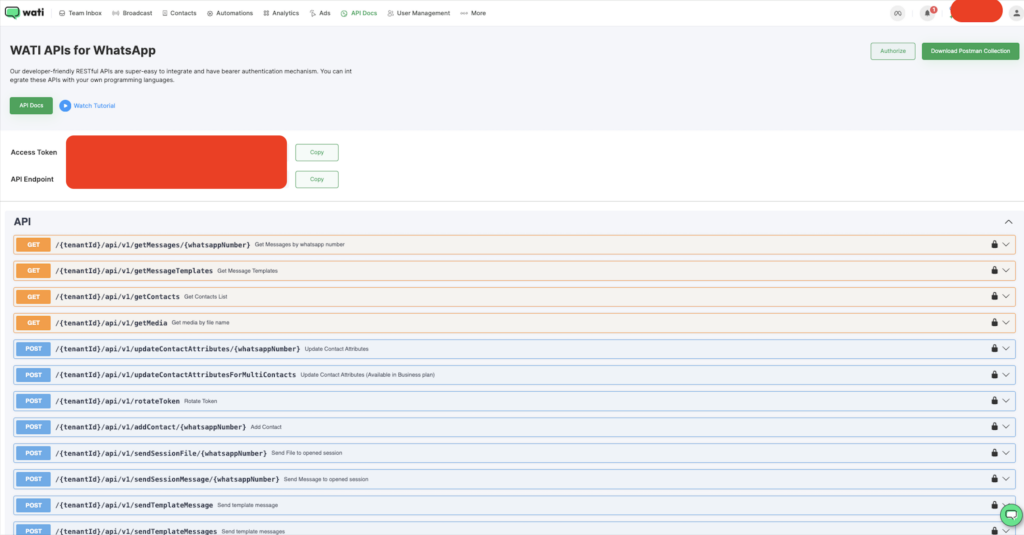Expand the getMessageTemplates endpoint chevron

(x=1006, y=270)
